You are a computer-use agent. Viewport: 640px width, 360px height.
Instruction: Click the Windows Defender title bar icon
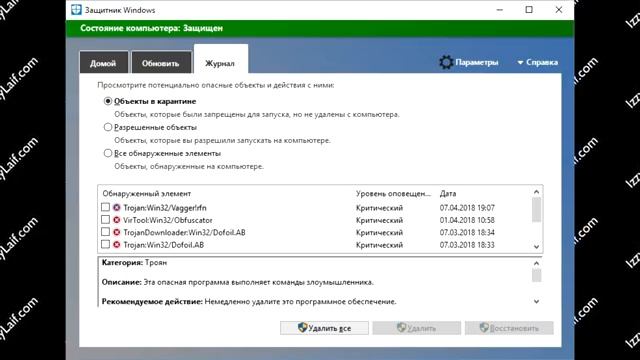76,10
